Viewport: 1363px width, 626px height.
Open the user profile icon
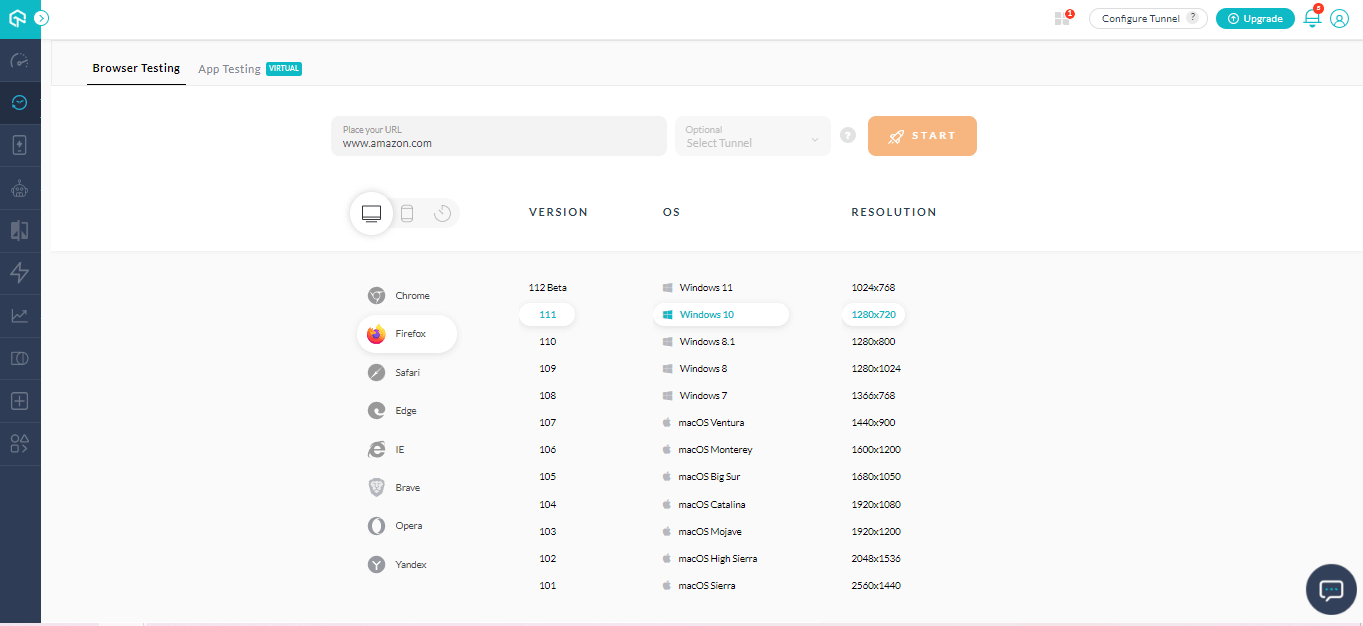(x=1340, y=18)
